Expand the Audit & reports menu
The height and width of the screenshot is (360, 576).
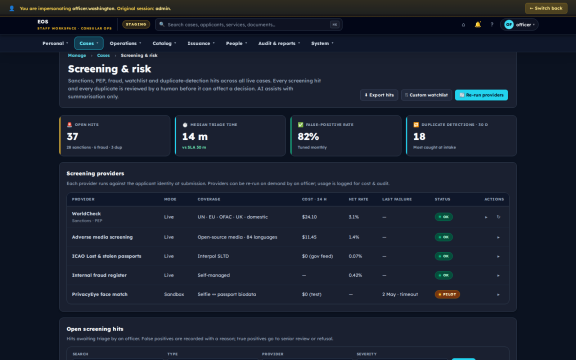click(279, 43)
